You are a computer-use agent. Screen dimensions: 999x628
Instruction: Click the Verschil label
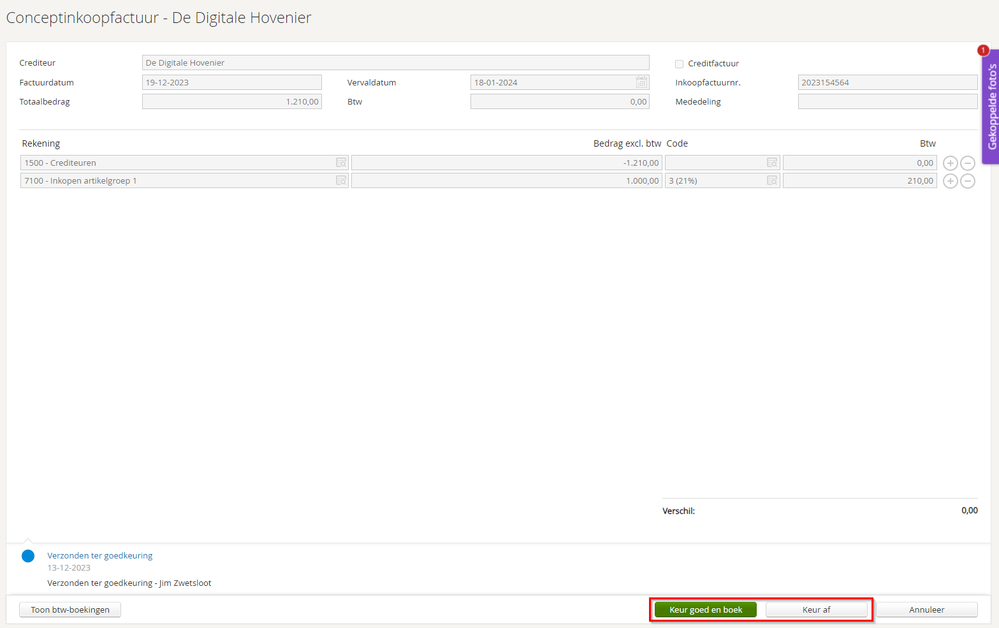(x=679, y=511)
